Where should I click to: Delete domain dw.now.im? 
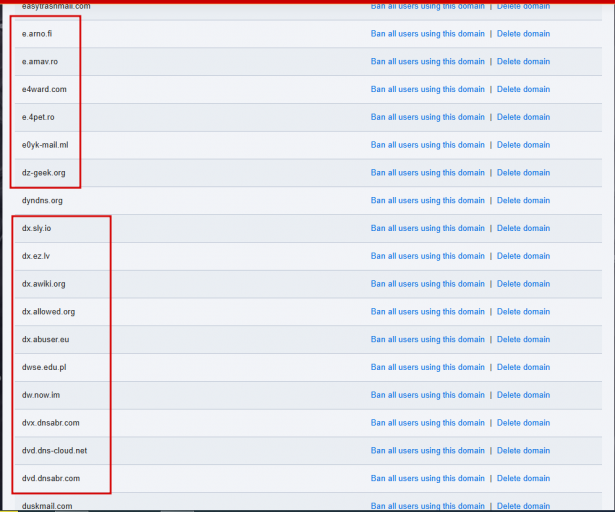click(x=523, y=396)
